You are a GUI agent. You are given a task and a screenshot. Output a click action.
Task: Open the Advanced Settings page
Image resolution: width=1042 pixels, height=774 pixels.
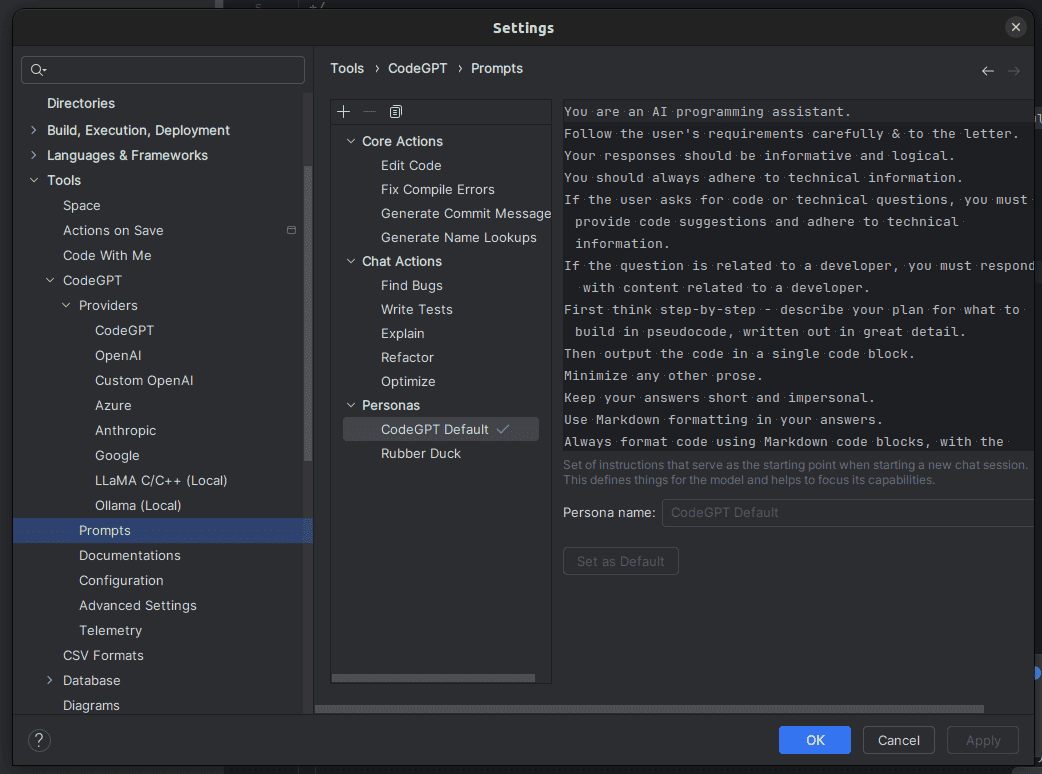tap(138, 606)
